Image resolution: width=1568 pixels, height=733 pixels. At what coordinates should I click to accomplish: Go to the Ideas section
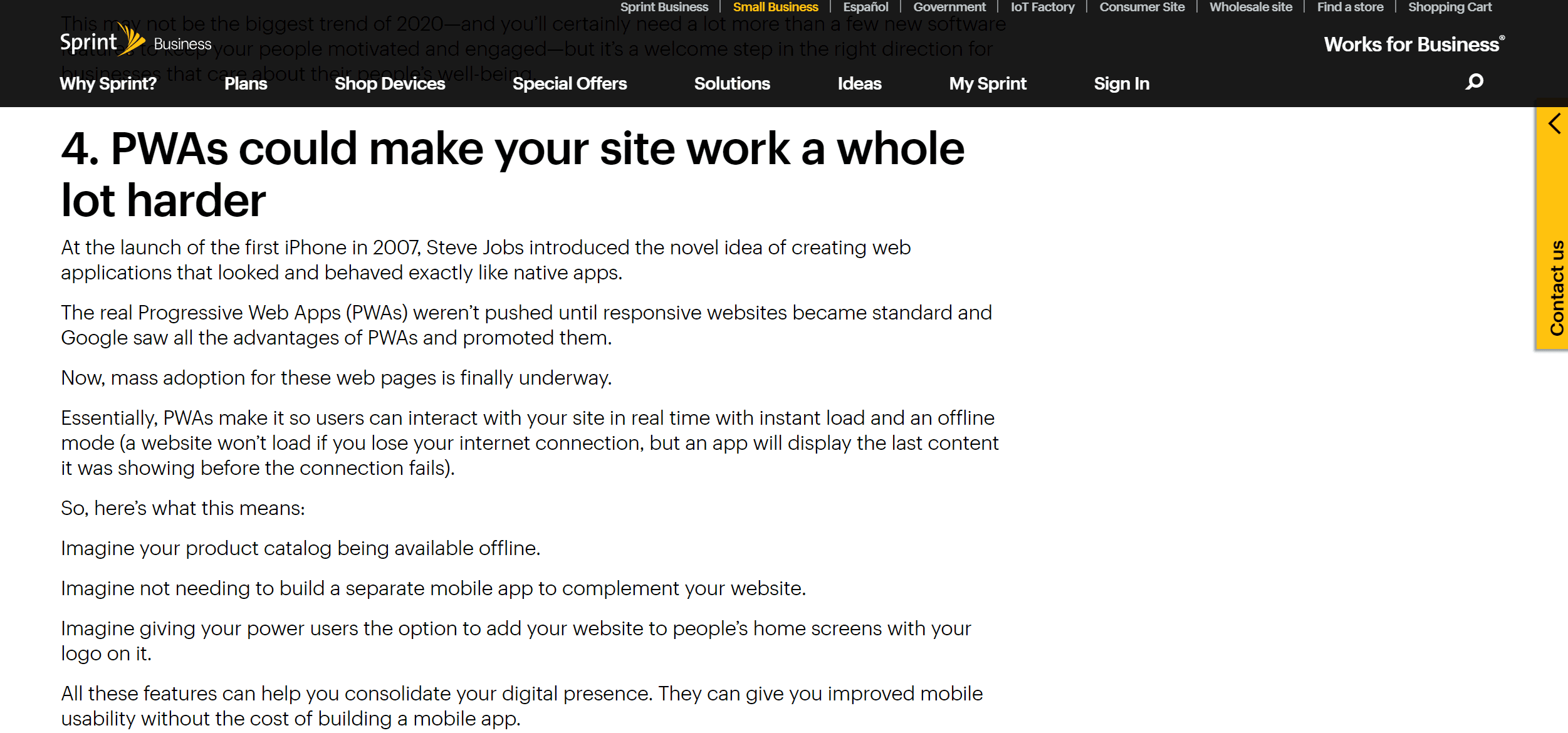coord(859,83)
